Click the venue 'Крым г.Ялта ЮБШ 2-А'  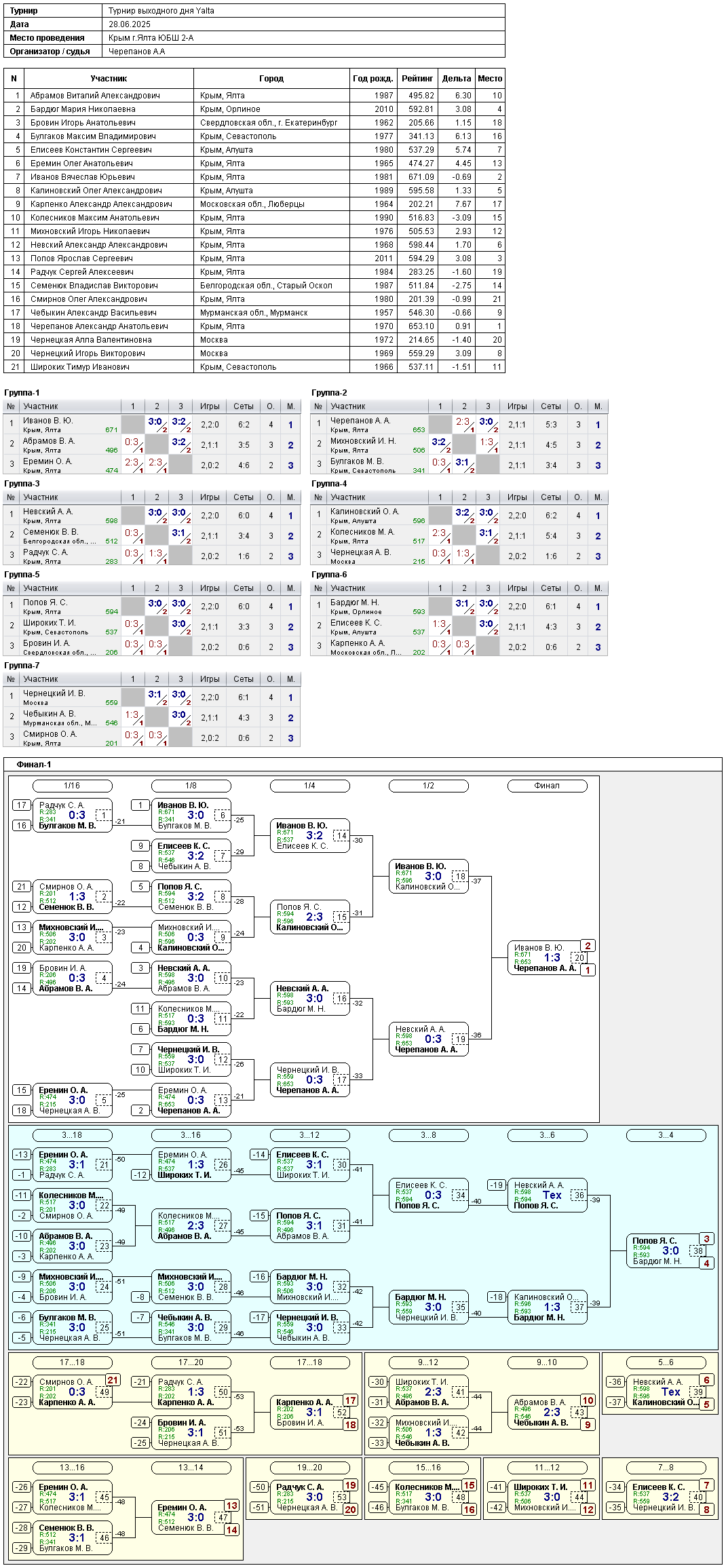pos(151,38)
